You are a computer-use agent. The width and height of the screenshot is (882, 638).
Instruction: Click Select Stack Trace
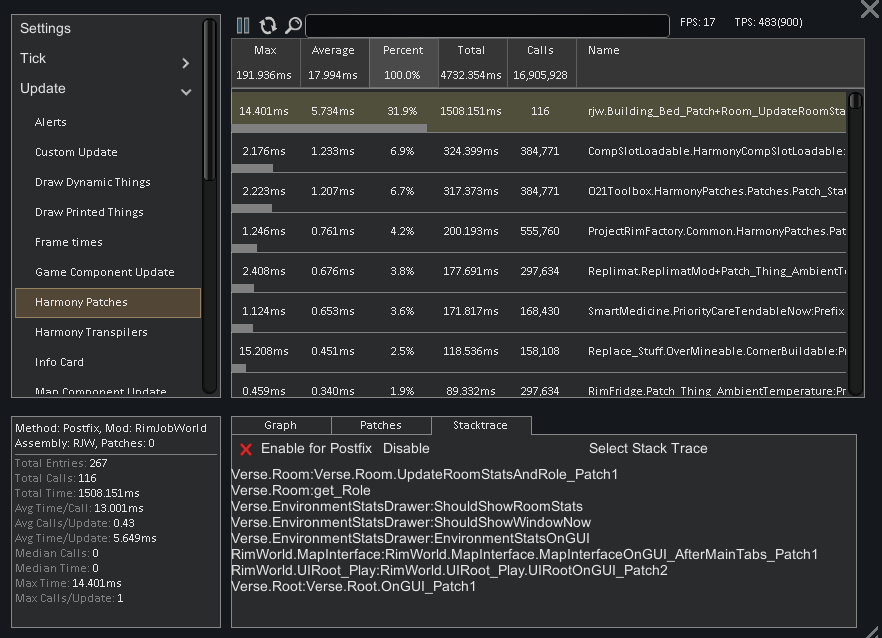(648, 449)
